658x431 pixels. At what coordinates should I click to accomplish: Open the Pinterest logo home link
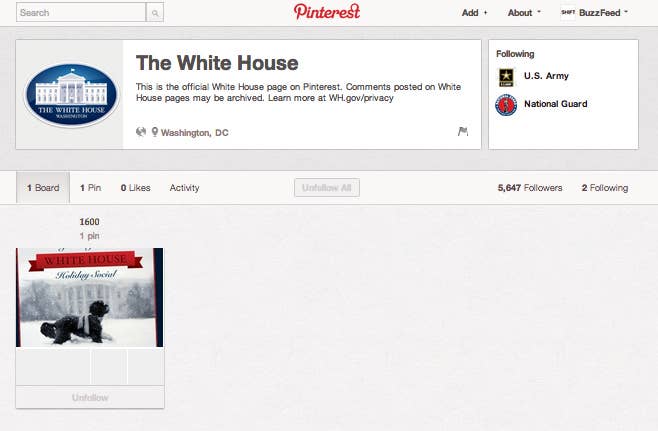pos(326,12)
